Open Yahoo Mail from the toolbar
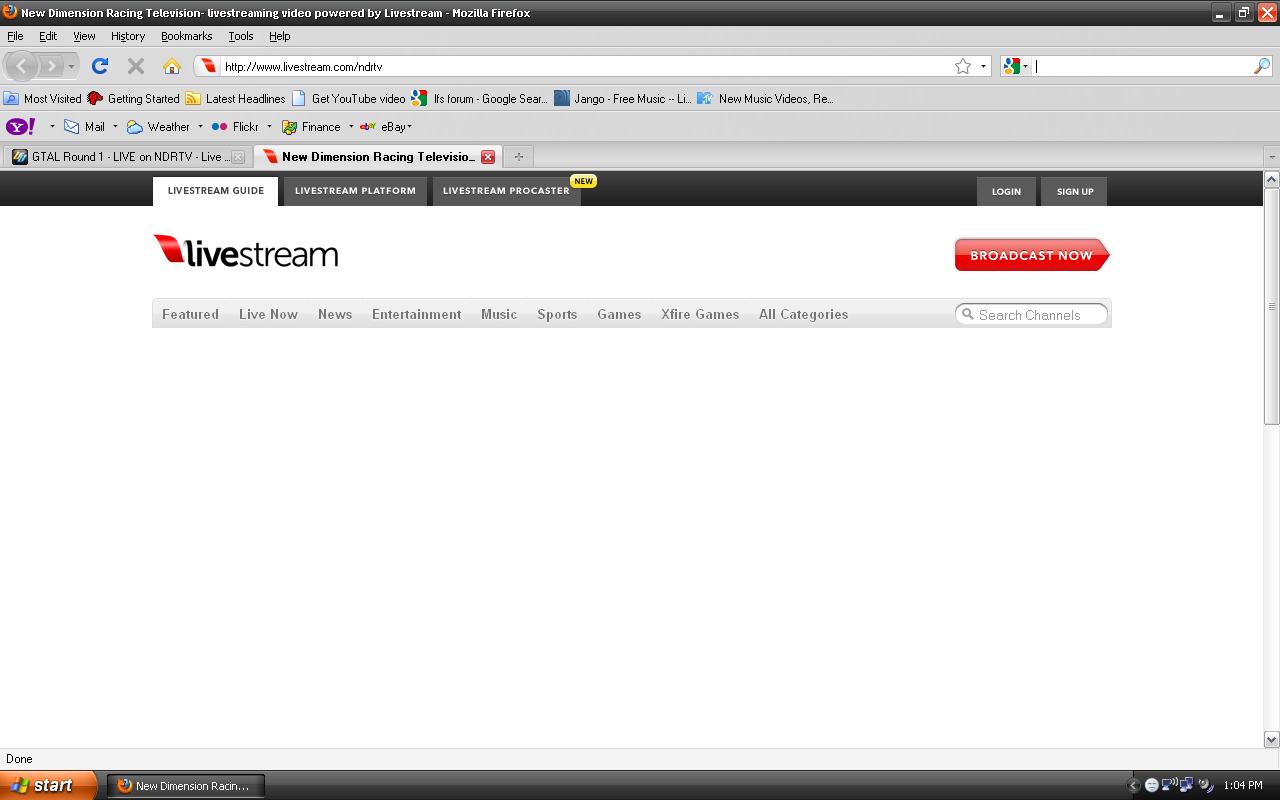The image size is (1280, 800). 85,127
